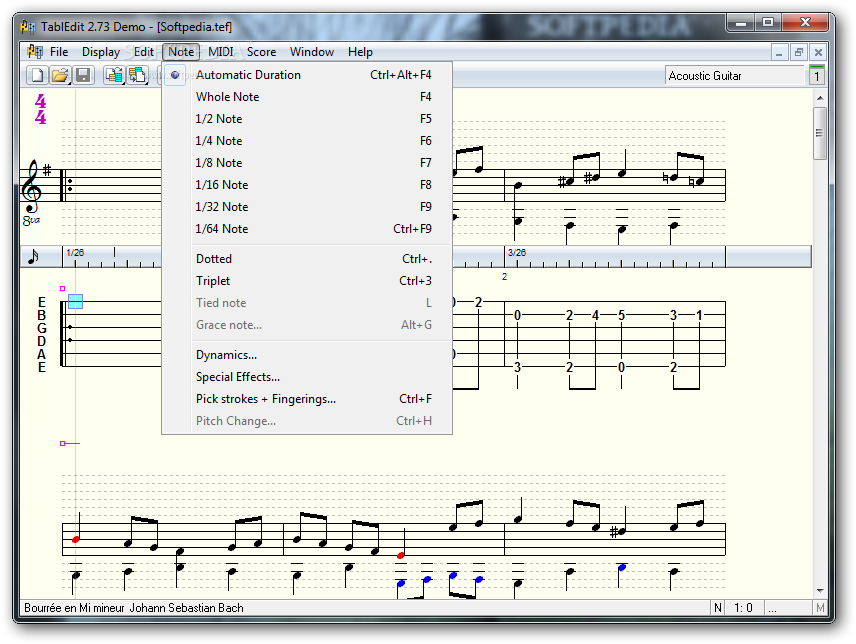
Task: Click the 1/26 measure marker on ruler
Action: coord(75,253)
